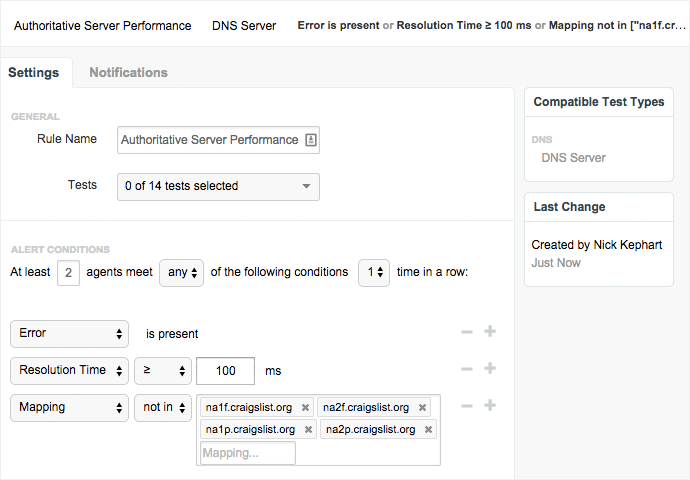Add a condition after the Error row

click(490, 333)
